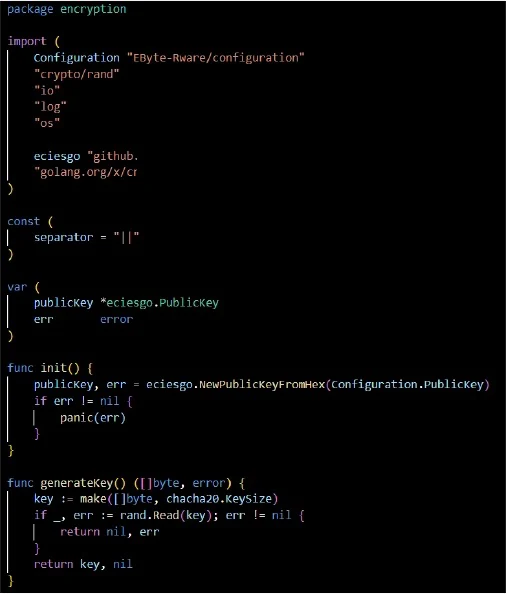Screen dimensions: 506x594
Task: Click the err variable declaration
Action: [x=44, y=319]
